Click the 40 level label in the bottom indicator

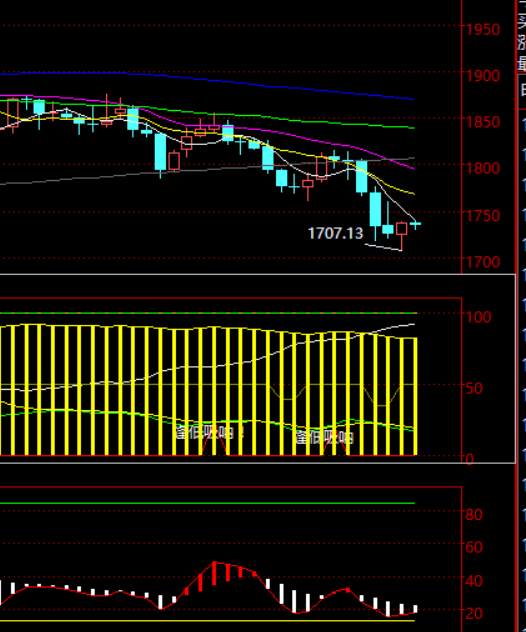click(x=474, y=581)
